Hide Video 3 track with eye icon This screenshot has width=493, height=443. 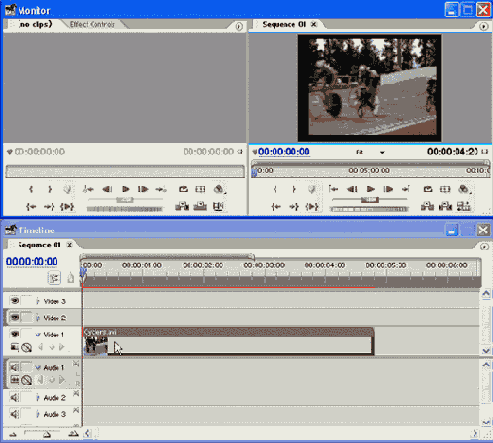coord(14,301)
